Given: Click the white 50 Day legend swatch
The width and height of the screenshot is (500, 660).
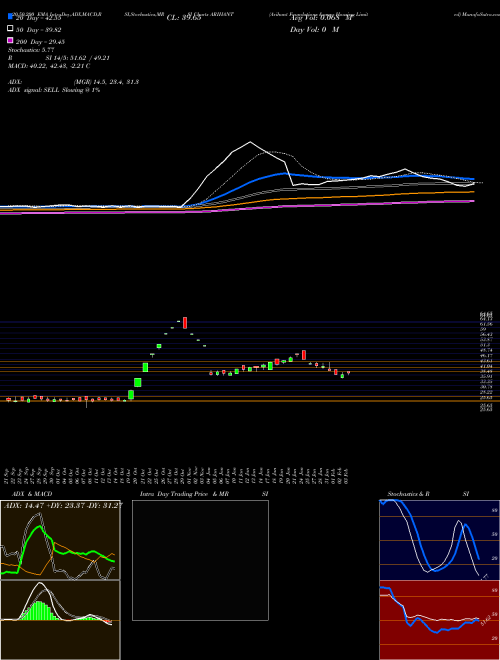Looking at the screenshot, I should (10, 29).
